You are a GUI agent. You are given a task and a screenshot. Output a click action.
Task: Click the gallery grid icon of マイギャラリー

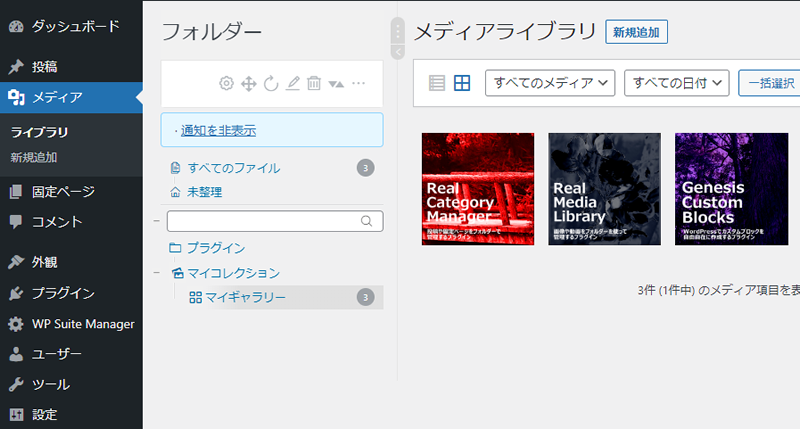tap(195, 297)
